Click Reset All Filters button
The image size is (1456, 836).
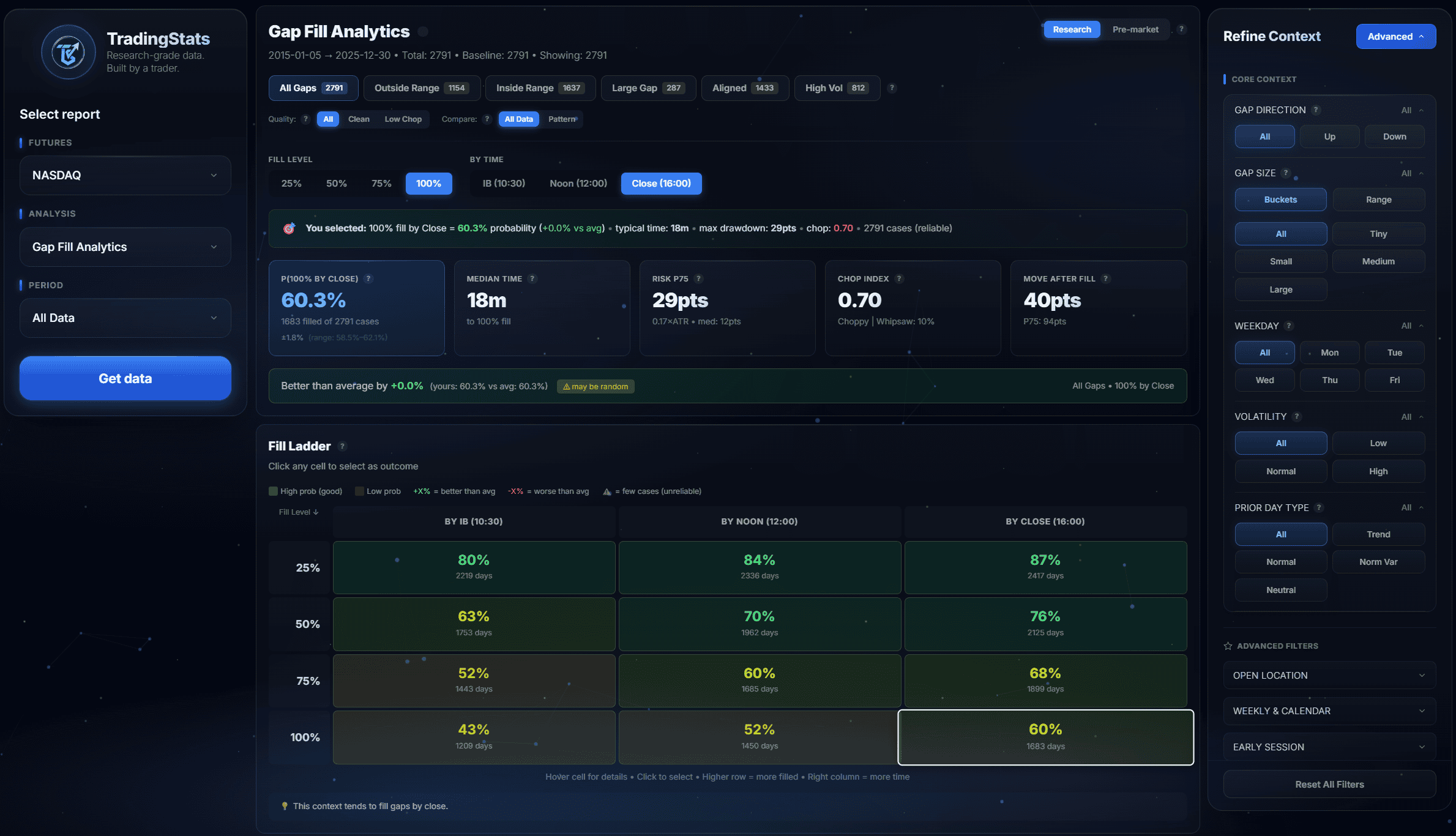[1329, 784]
